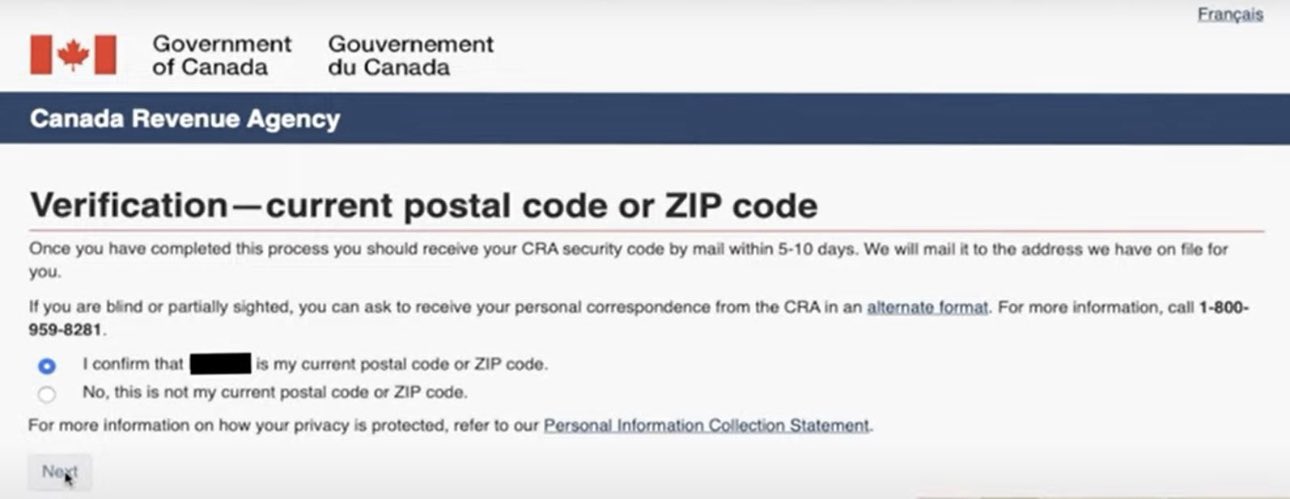The height and width of the screenshot is (499, 1290).
Task: Click the 'No, this is not my current postal code' label
Action: pyautogui.click(x=275, y=392)
